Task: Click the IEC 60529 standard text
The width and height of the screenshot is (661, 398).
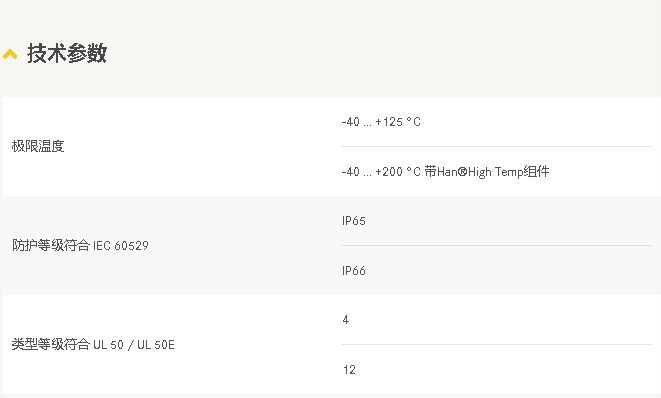Action: click(121, 246)
